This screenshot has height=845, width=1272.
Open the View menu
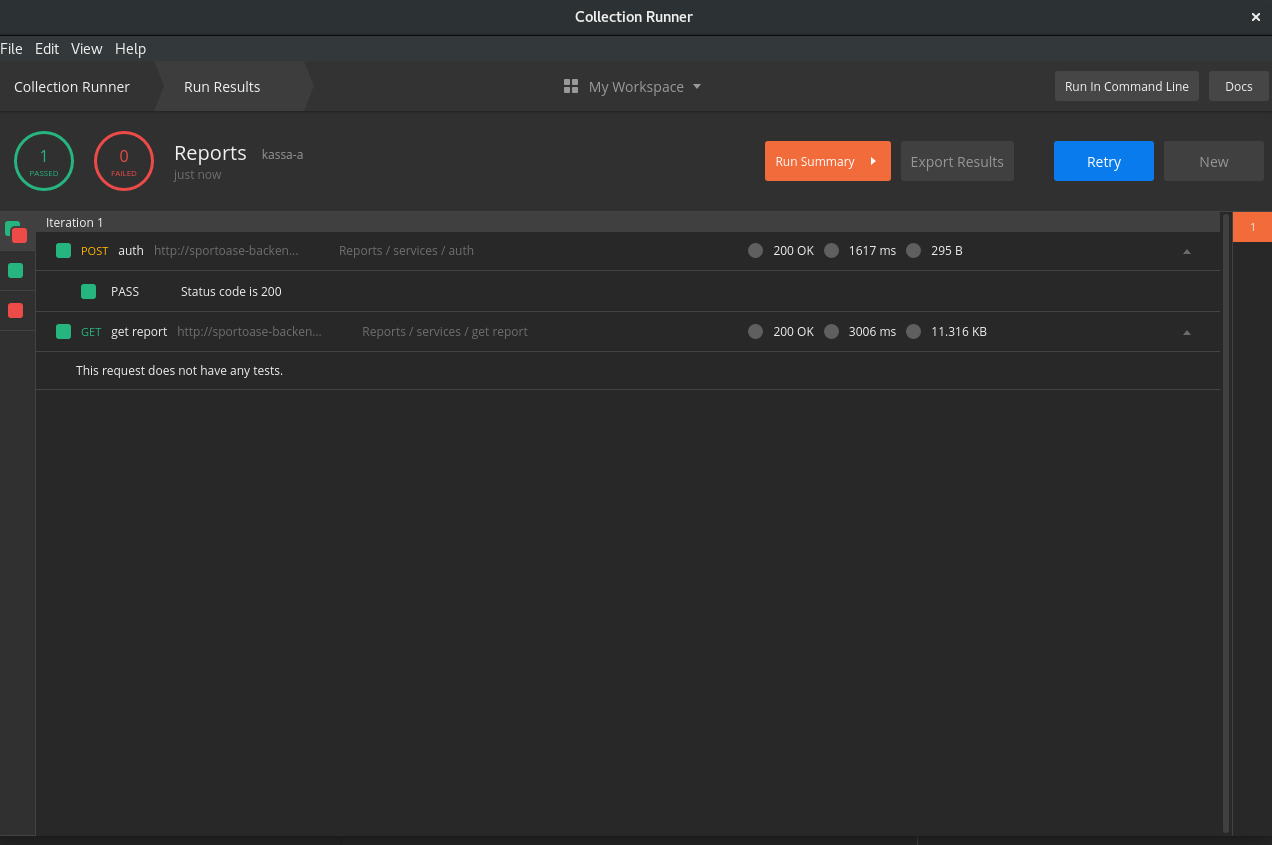(x=87, y=48)
